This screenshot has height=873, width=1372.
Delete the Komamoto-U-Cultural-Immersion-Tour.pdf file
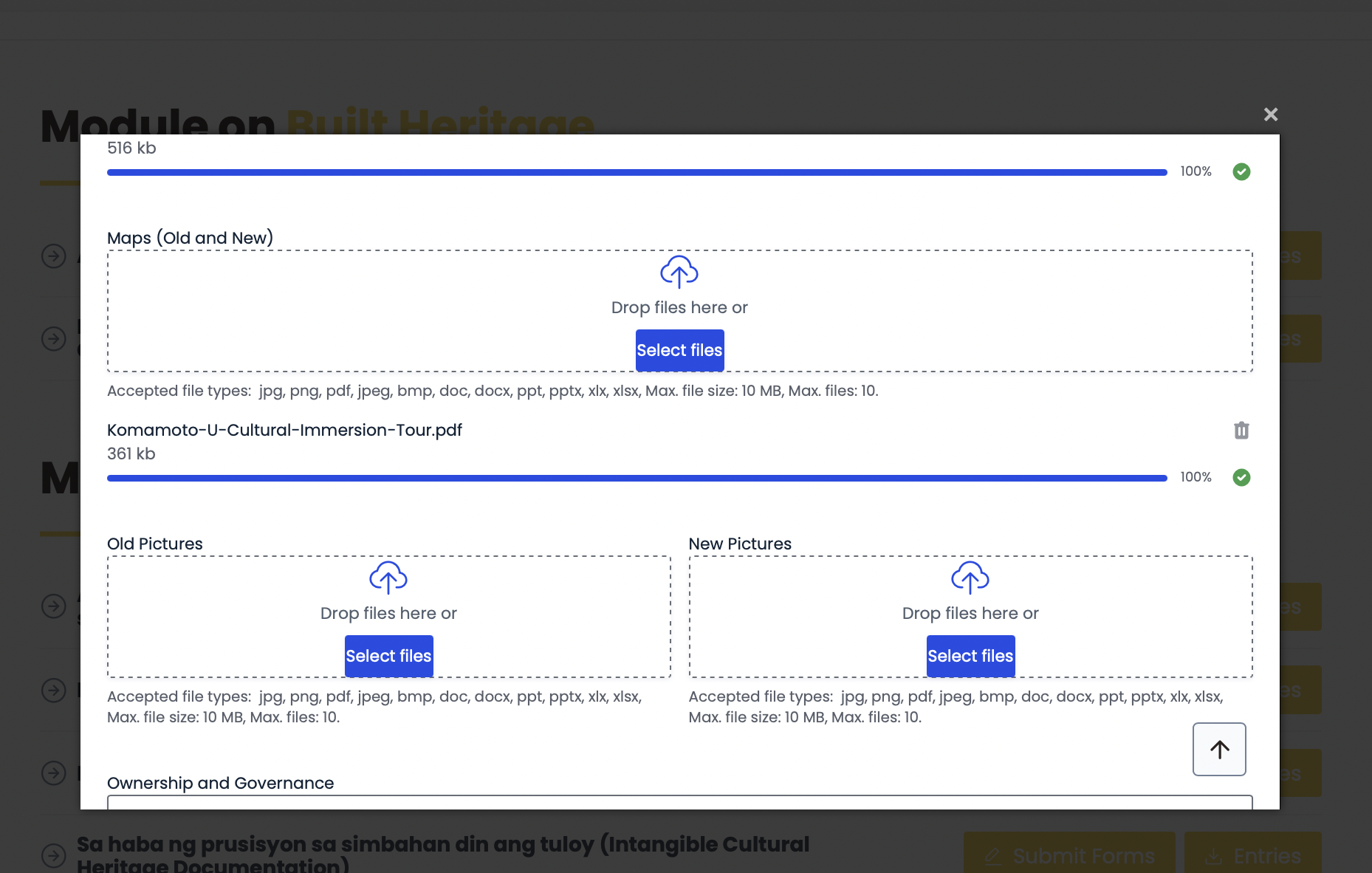(1241, 431)
